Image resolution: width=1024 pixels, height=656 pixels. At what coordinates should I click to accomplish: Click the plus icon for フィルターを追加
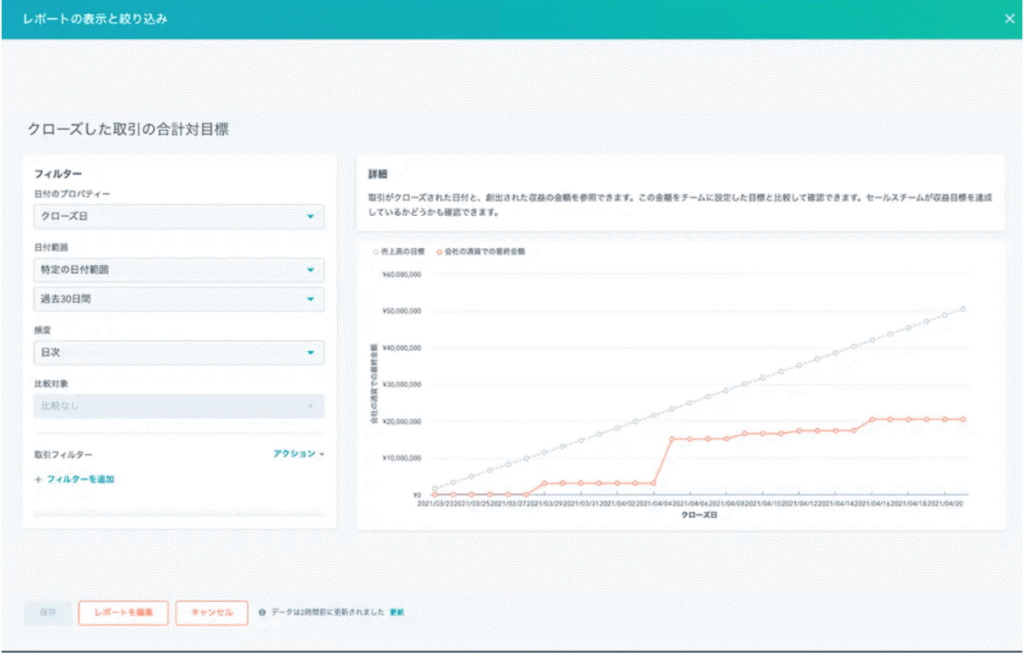coord(38,480)
